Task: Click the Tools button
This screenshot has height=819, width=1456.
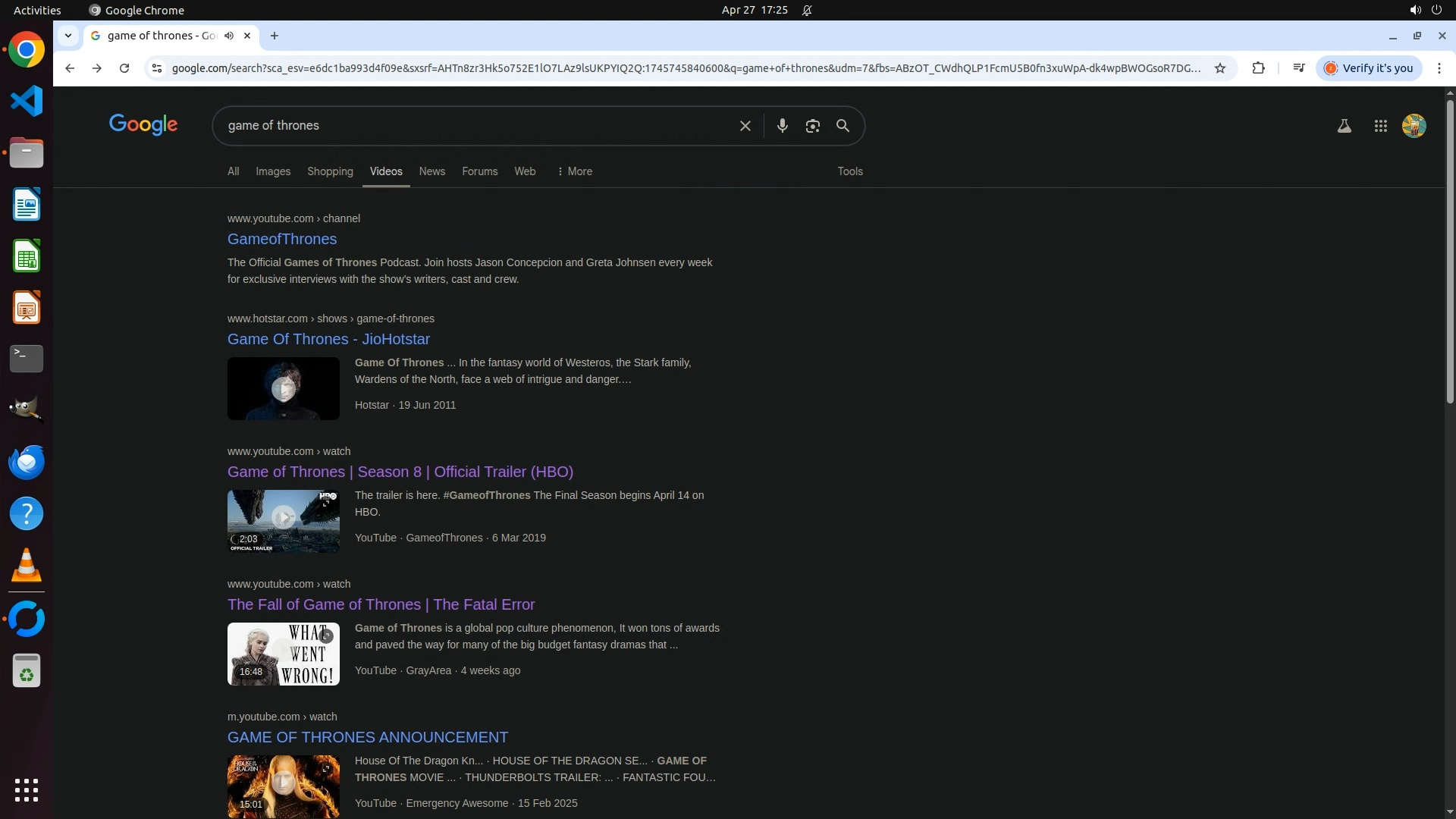Action: (849, 171)
